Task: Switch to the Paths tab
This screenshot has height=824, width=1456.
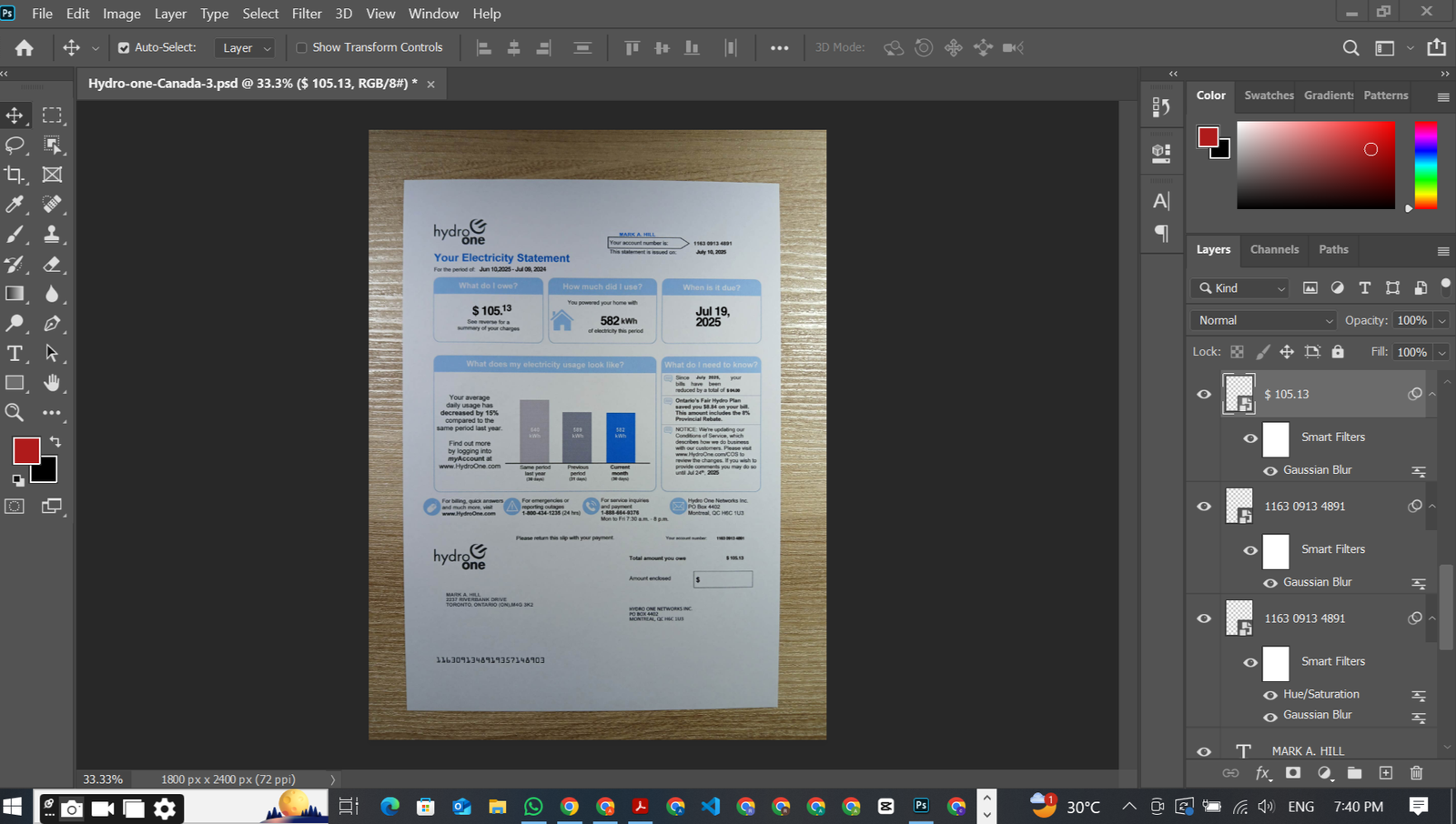Action: 1333,249
